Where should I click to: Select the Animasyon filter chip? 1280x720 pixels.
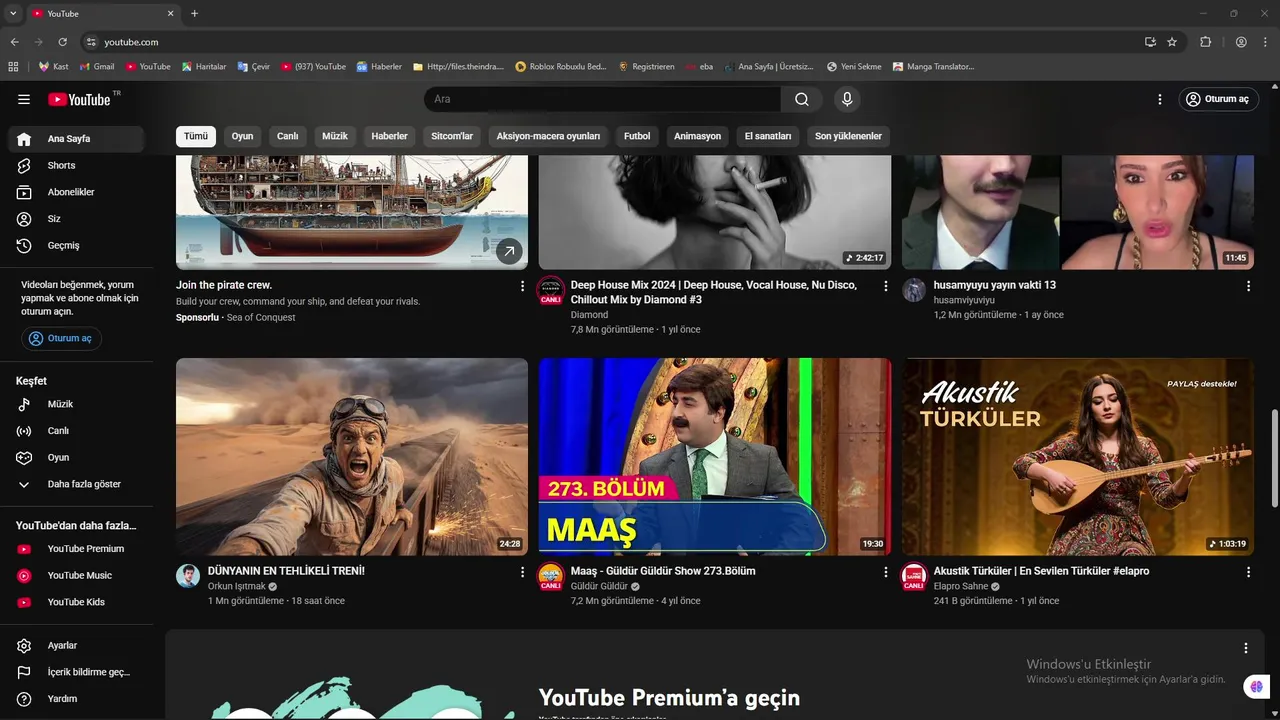[x=697, y=136]
